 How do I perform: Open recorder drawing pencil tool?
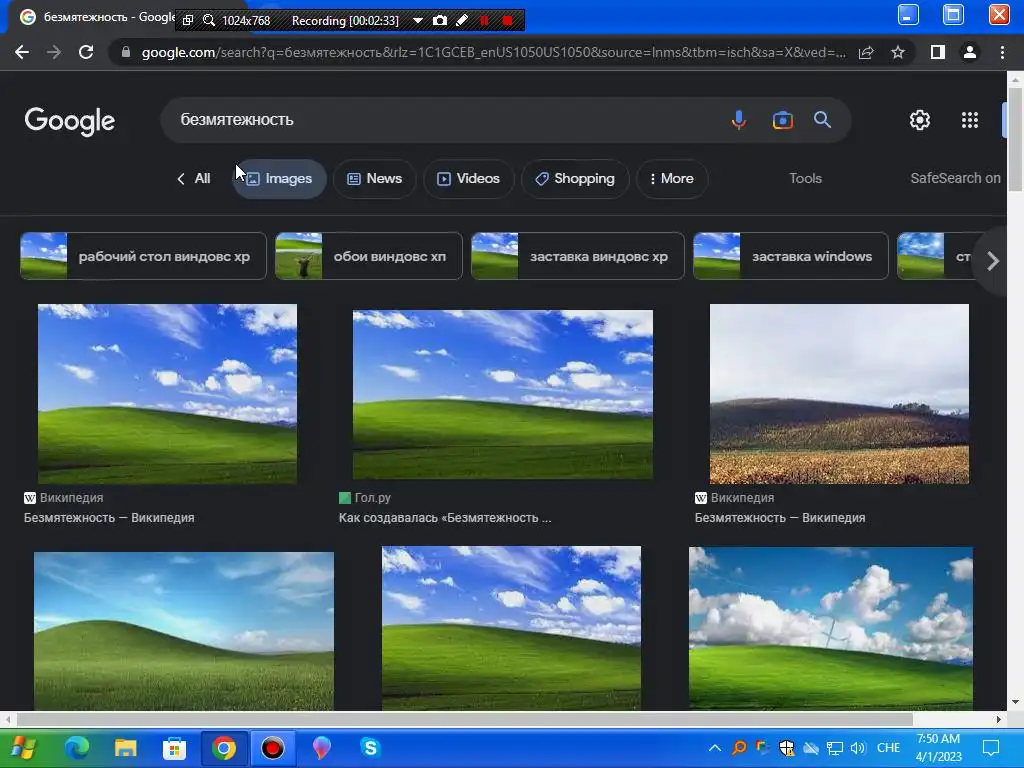[x=462, y=20]
